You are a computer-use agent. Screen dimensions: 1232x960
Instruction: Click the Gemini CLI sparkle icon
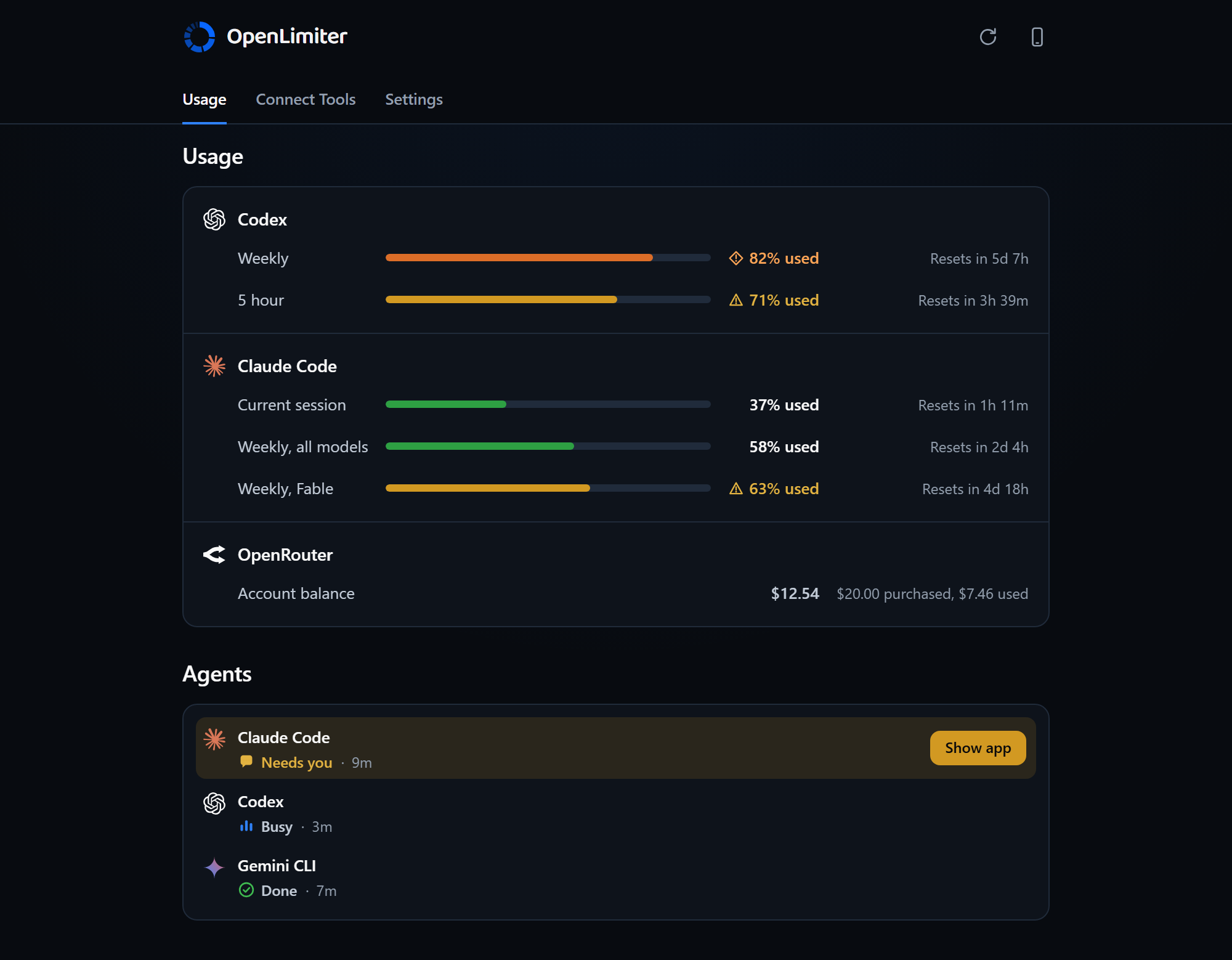tap(214, 868)
